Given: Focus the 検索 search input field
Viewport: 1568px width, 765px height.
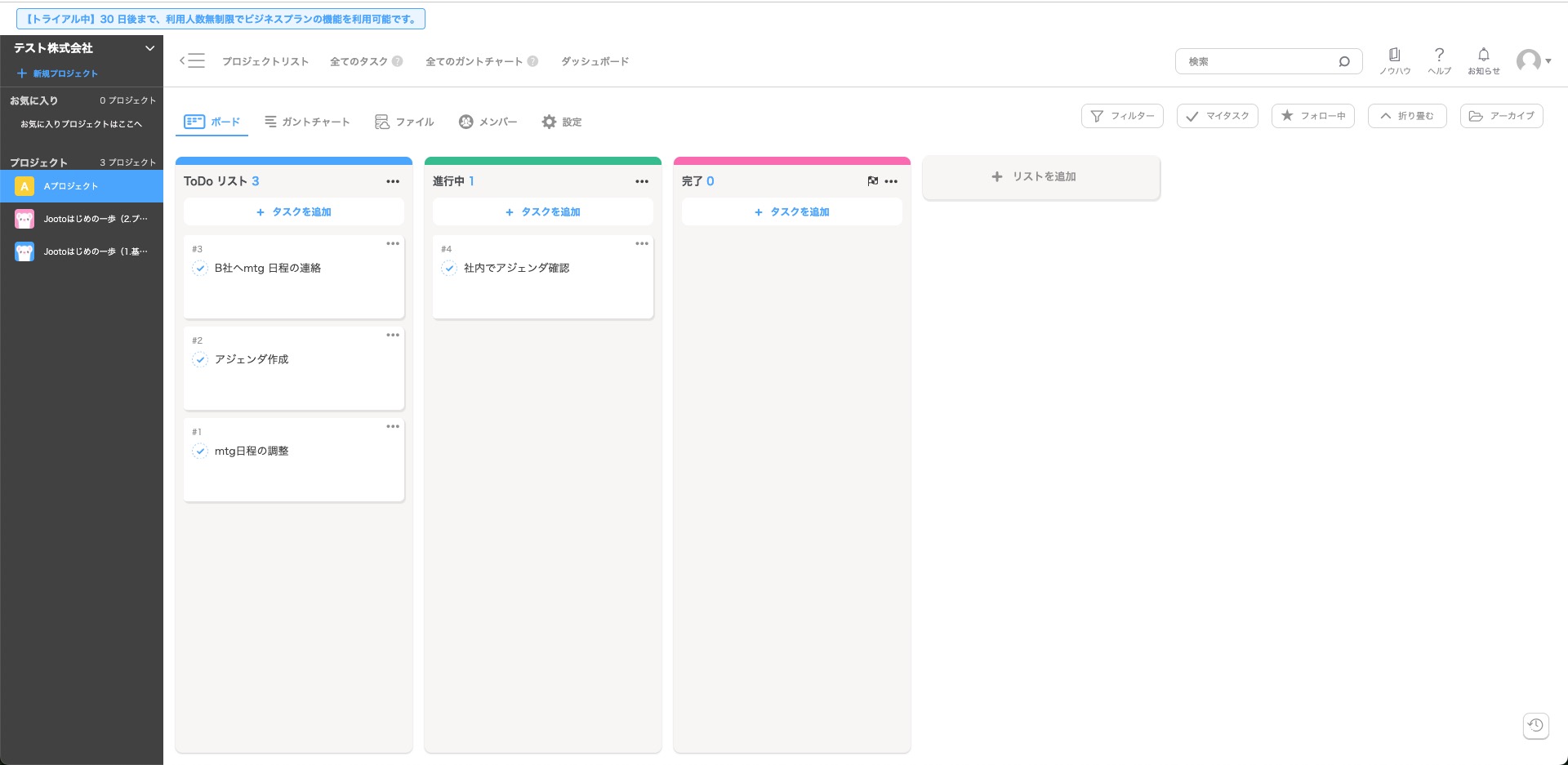Looking at the screenshot, I should click(x=1258, y=61).
